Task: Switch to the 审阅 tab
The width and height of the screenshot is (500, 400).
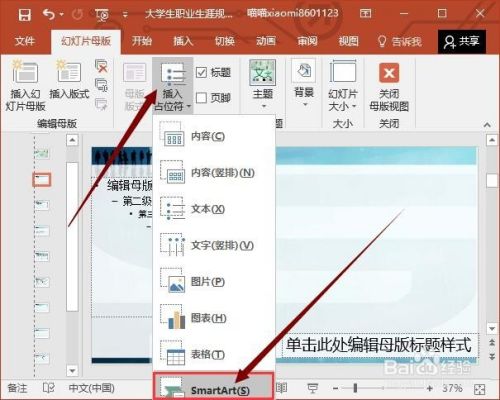Action: 307,41
